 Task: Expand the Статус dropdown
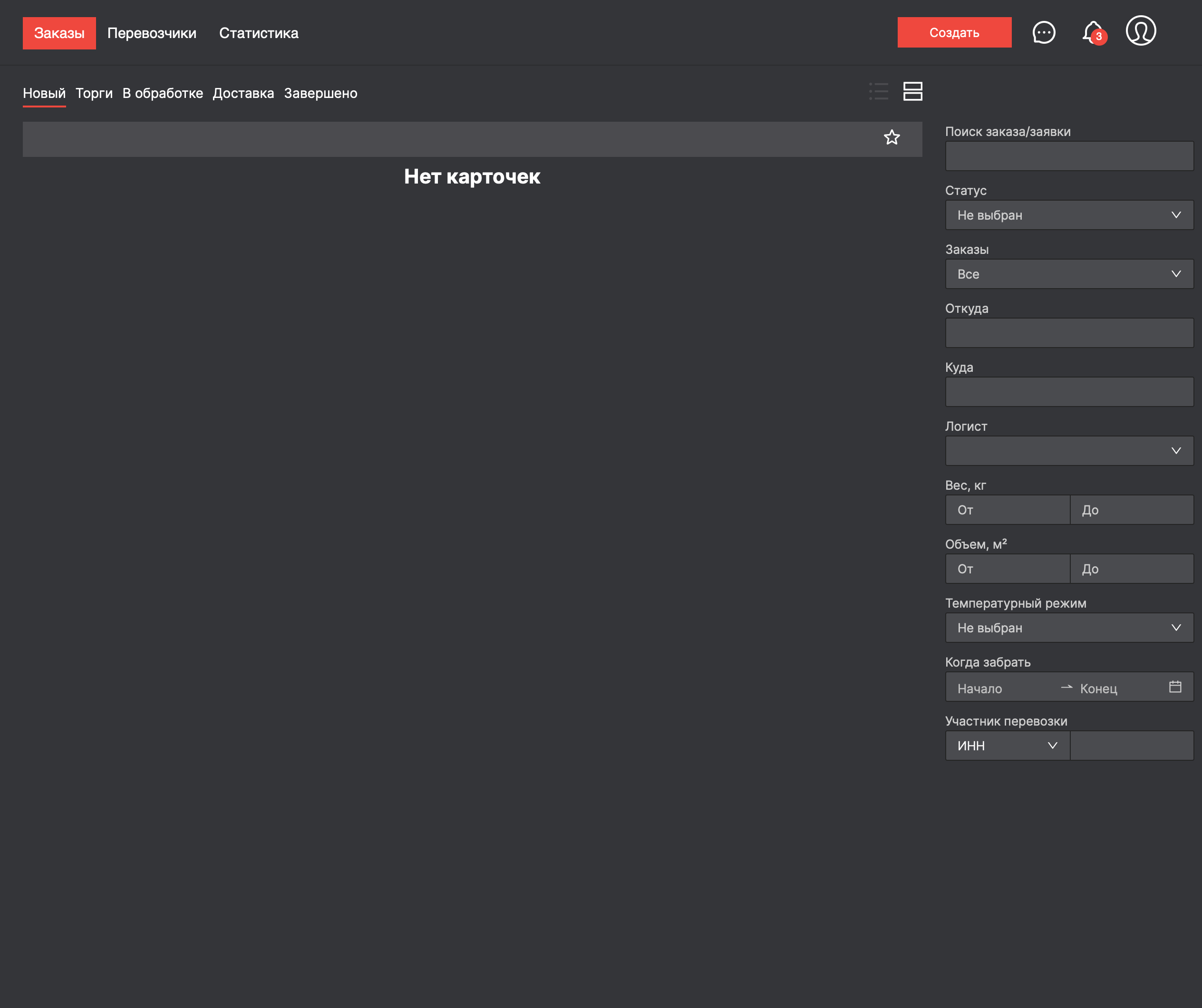pos(1069,215)
